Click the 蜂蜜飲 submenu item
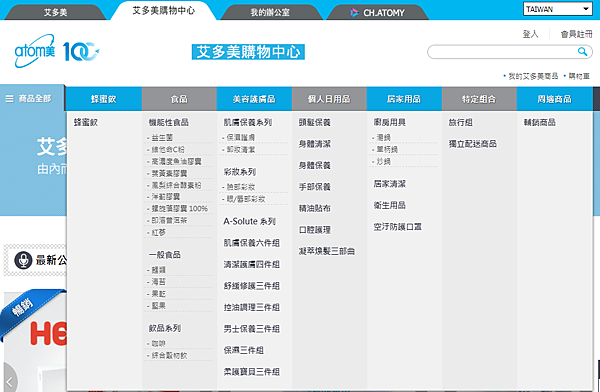The image size is (600, 392). click(x=86, y=122)
